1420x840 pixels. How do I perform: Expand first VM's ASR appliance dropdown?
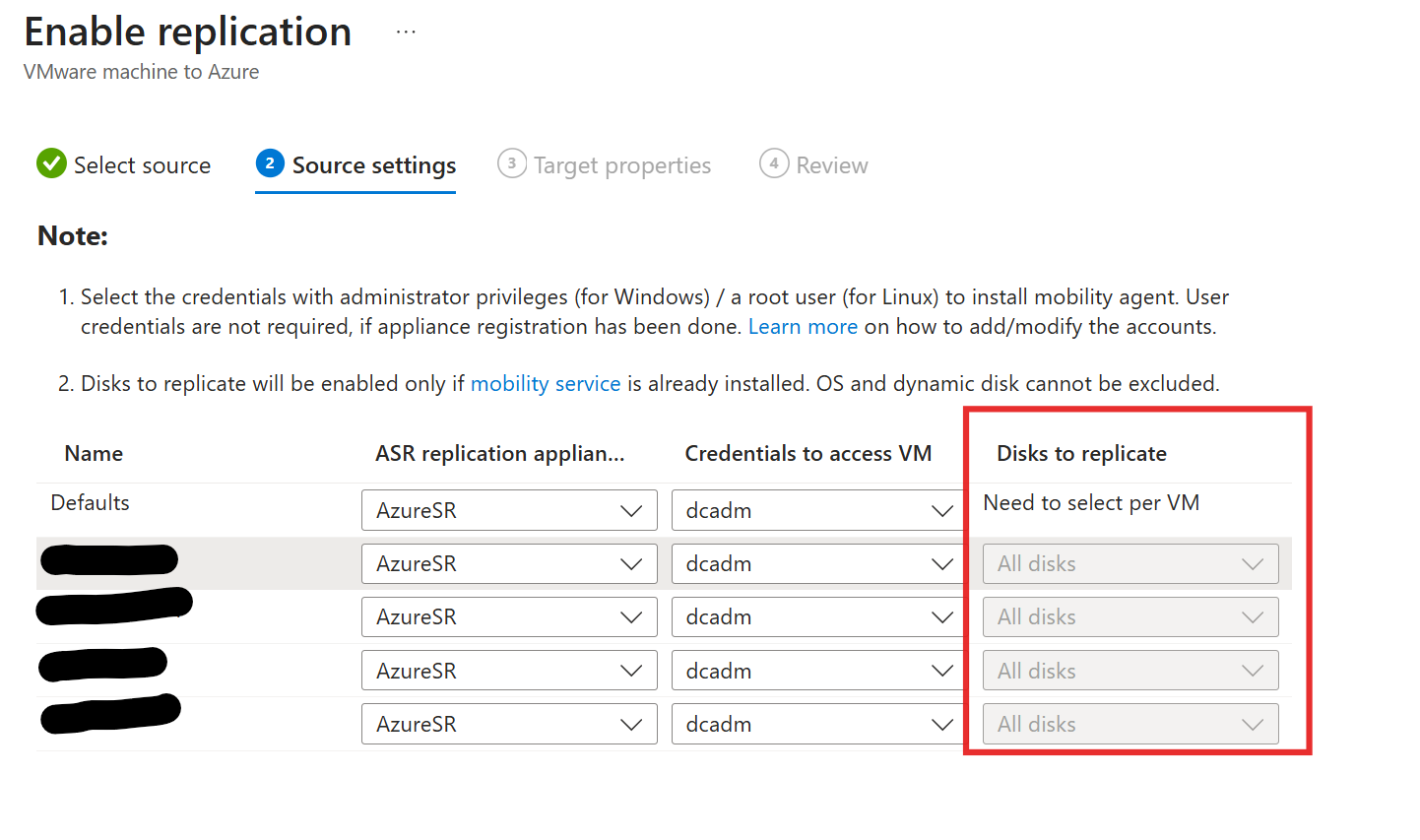click(508, 563)
